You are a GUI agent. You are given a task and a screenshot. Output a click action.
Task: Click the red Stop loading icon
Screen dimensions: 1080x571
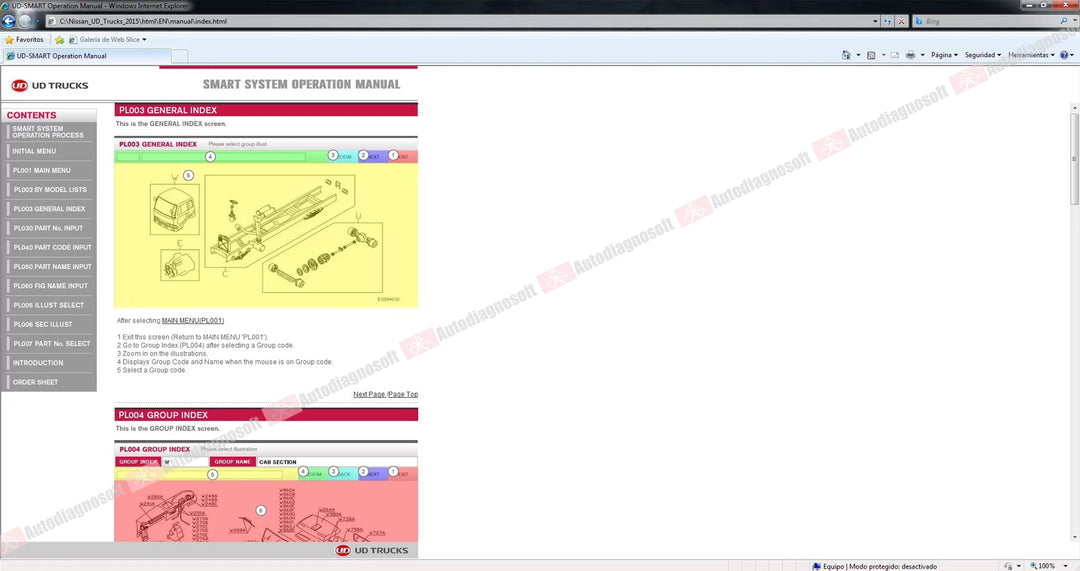click(901, 21)
